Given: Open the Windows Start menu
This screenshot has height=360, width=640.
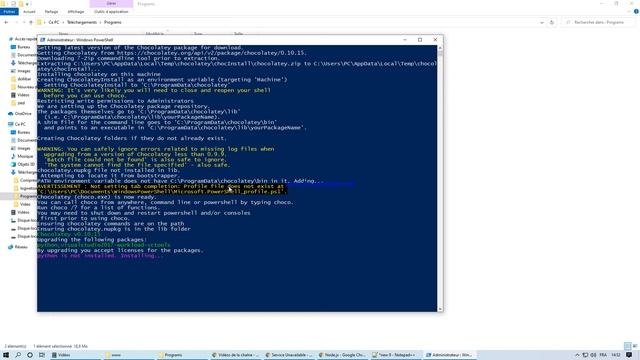Looking at the screenshot, I should coord(6,355).
